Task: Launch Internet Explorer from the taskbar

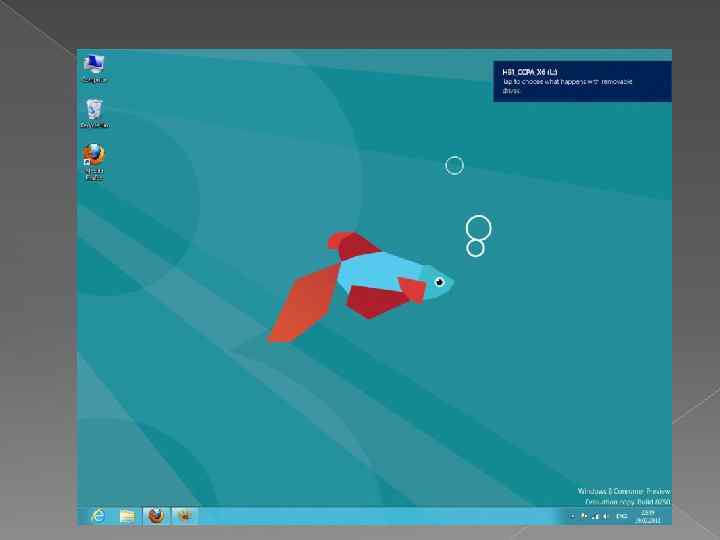Action: pos(98,516)
